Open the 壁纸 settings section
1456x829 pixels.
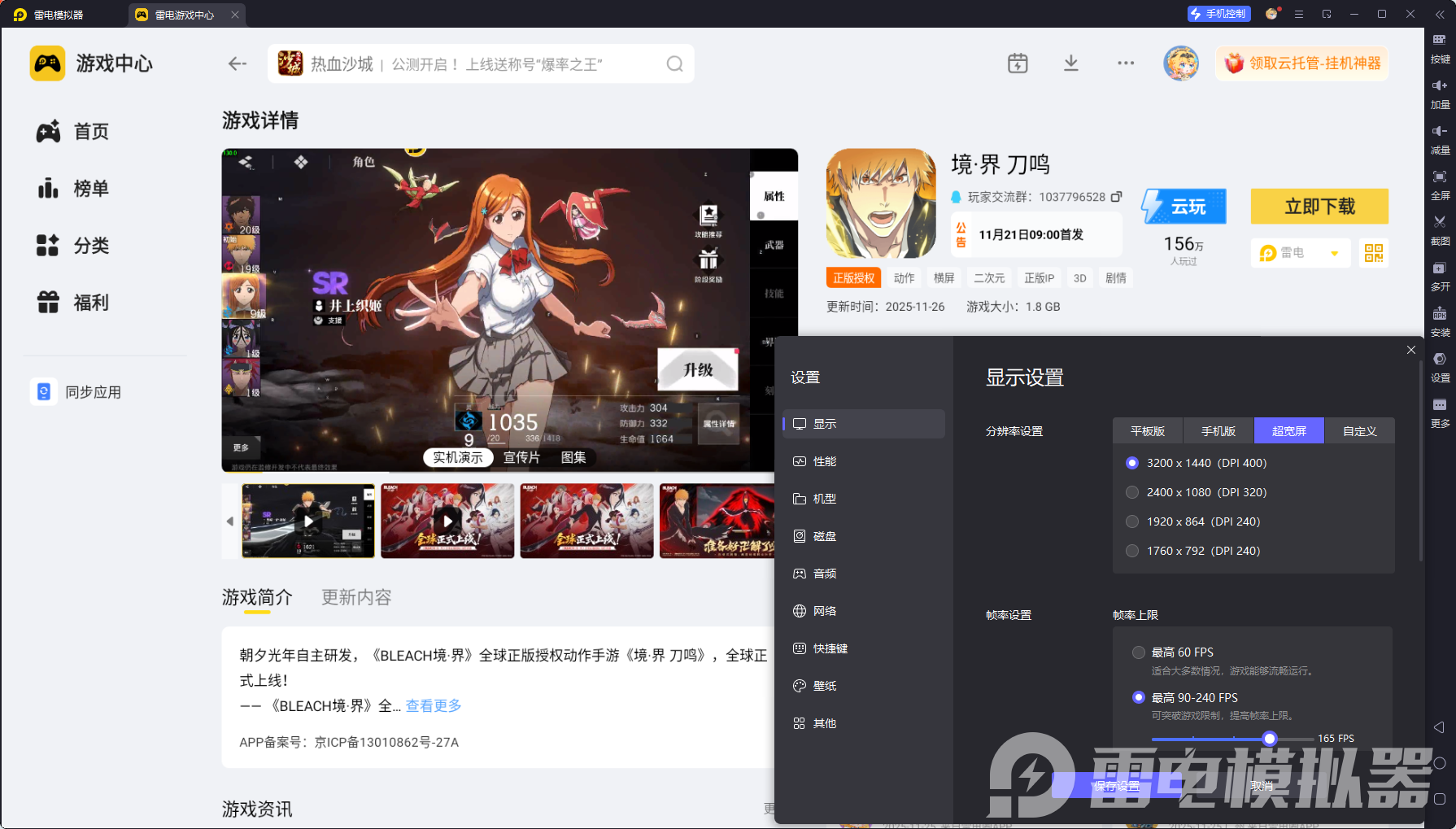point(864,686)
